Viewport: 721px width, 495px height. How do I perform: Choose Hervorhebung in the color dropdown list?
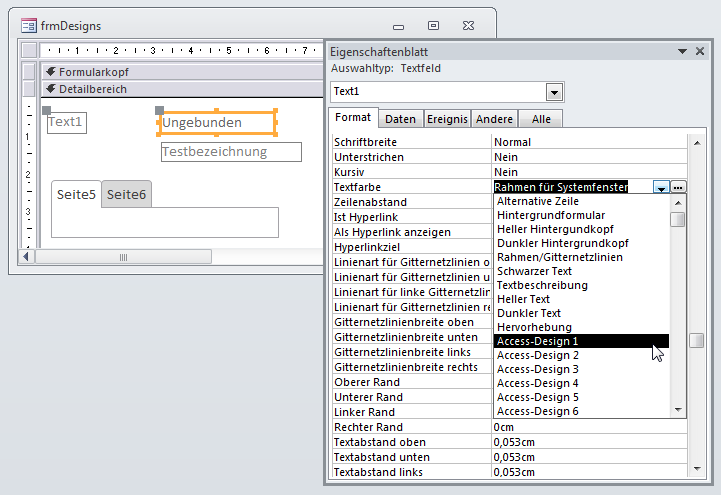coord(581,327)
